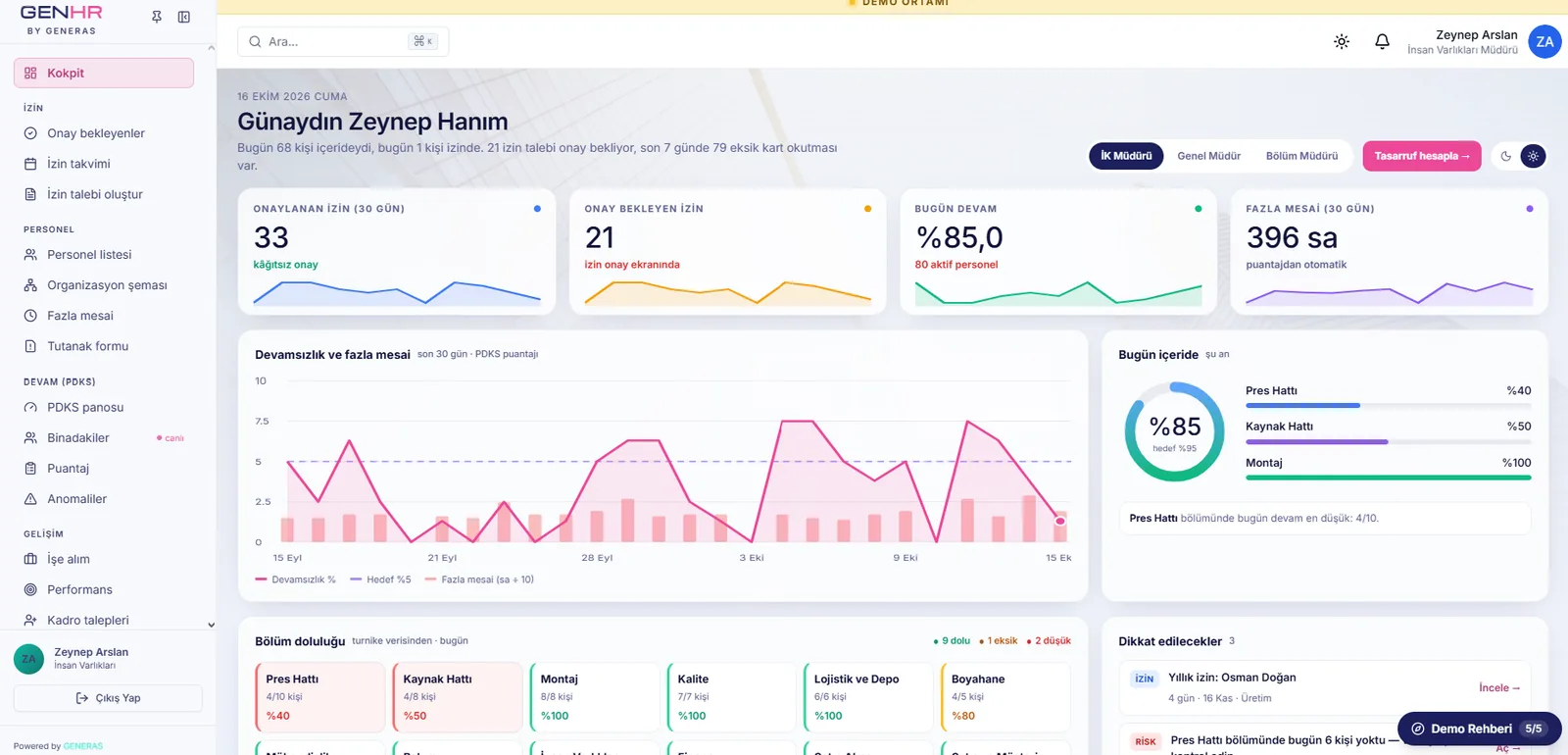Click İncele for Osman Doğan's leave
The image size is (1568, 755).
(1499, 687)
